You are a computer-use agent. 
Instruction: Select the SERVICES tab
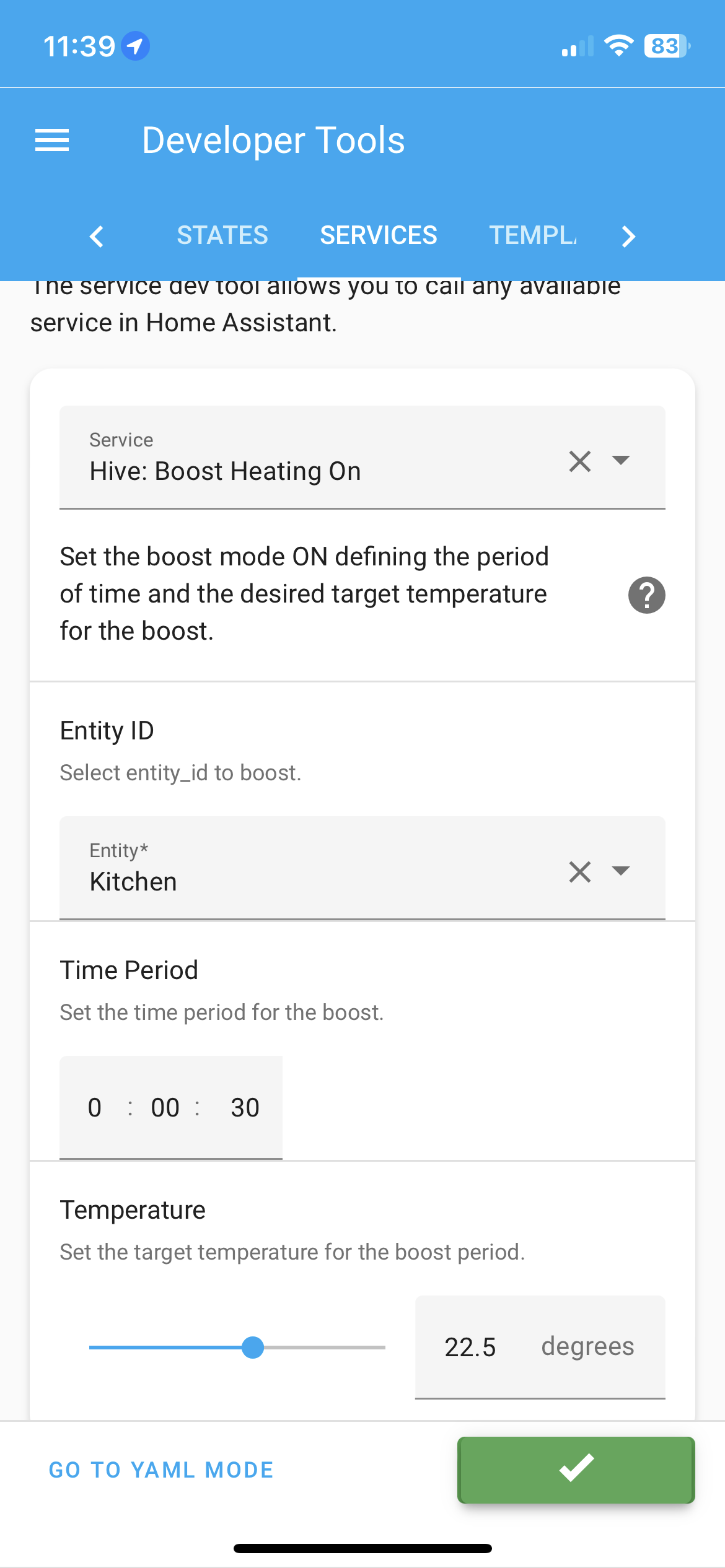(x=378, y=235)
